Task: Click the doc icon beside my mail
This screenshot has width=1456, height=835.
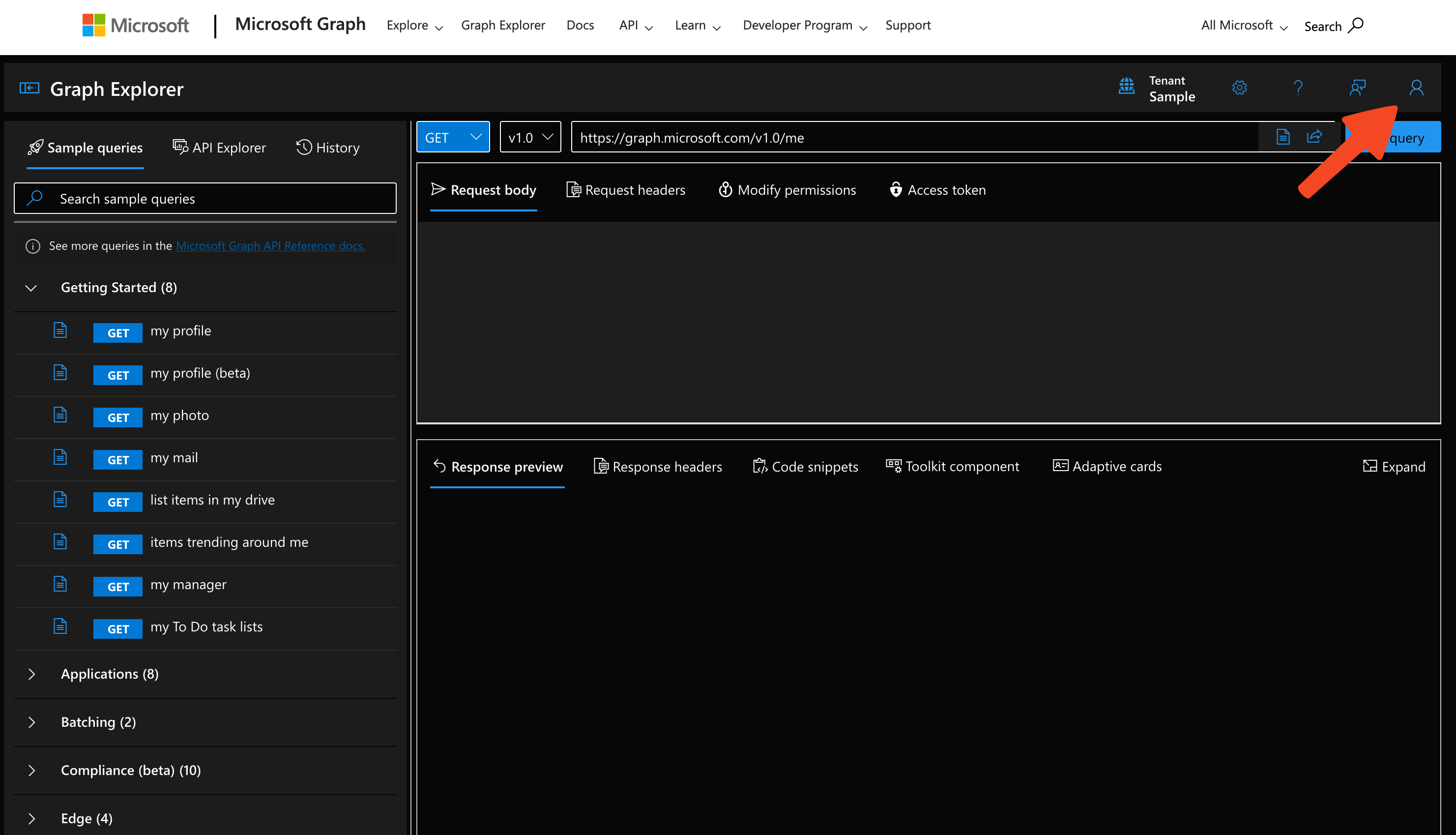Action: tap(60, 457)
